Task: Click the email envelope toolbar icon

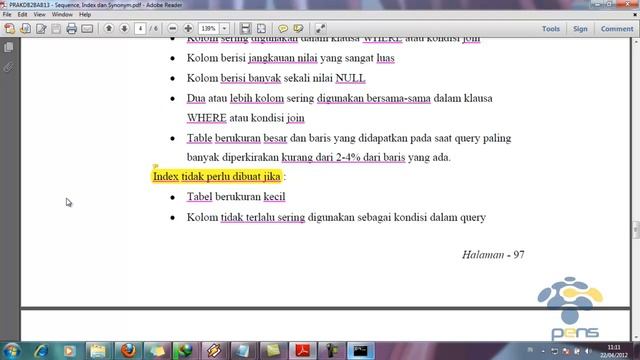Action: (x=87, y=29)
